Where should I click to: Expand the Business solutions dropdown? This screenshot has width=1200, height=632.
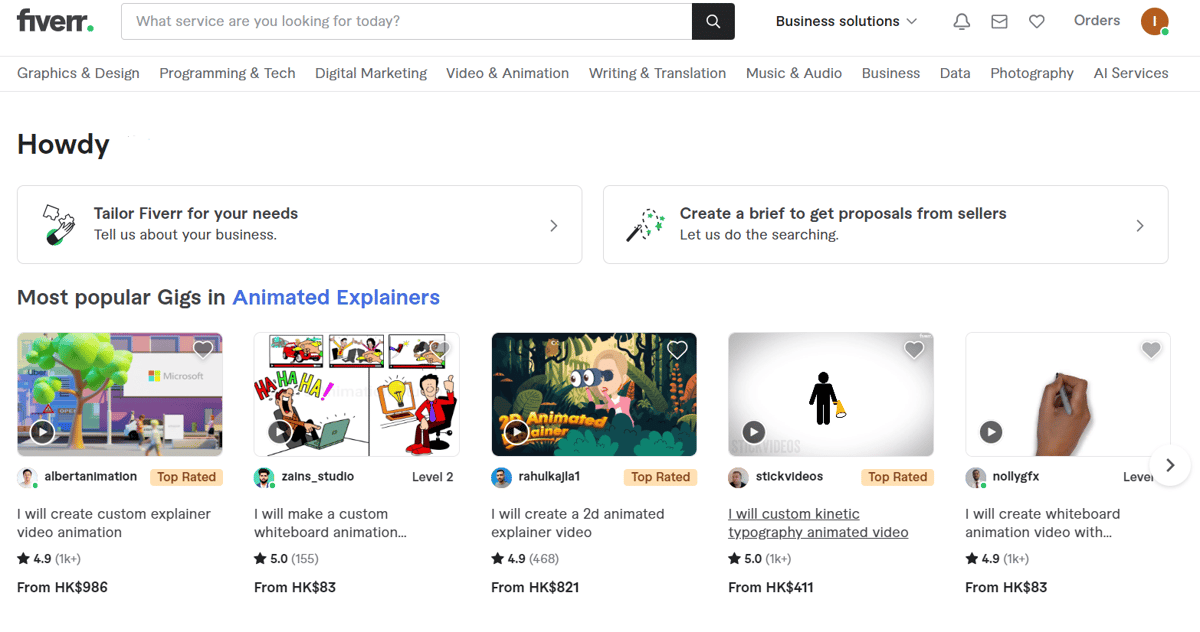[x=846, y=21]
